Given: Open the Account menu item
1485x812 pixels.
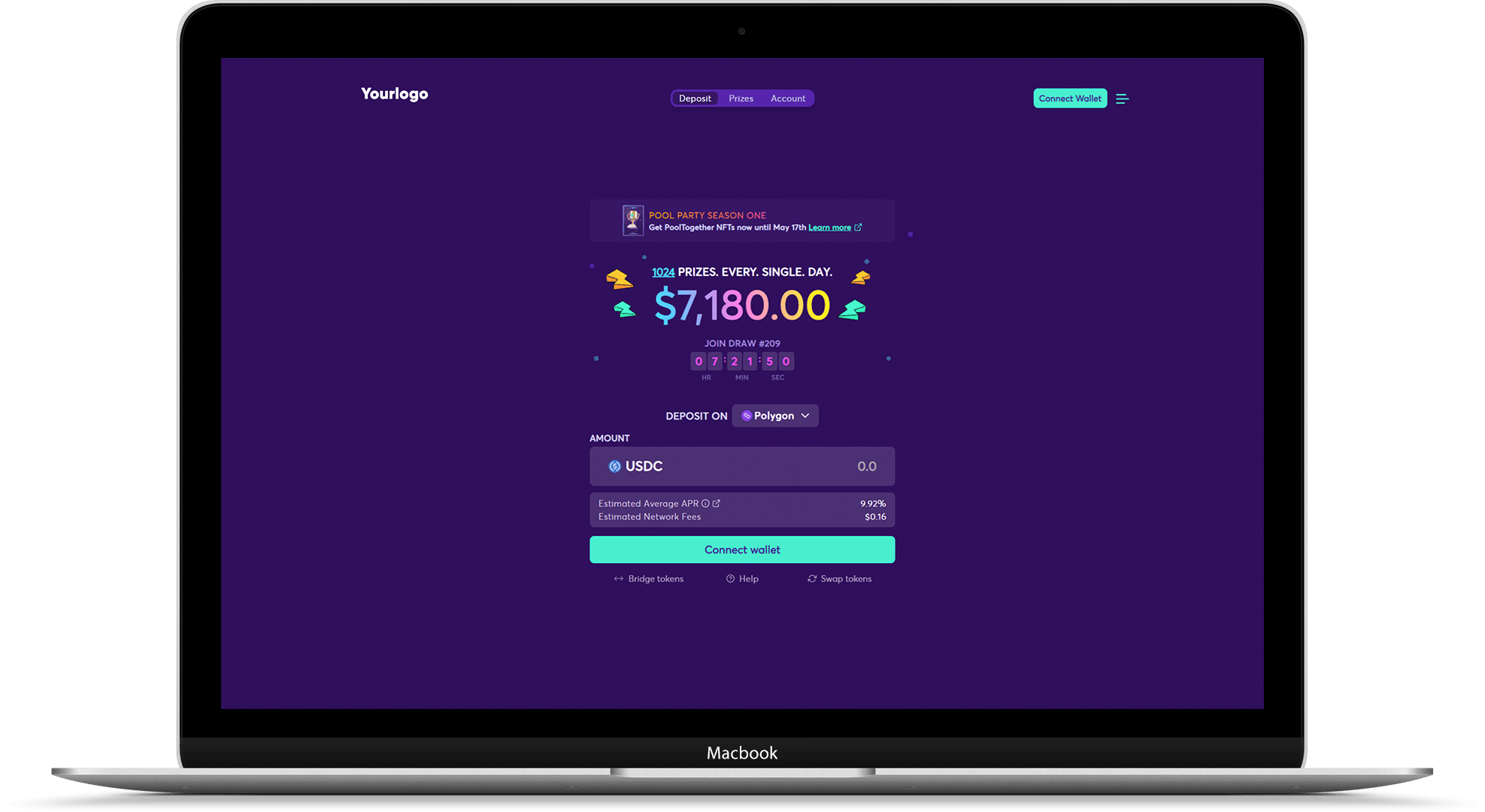Looking at the screenshot, I should click(x=789, y=98).
